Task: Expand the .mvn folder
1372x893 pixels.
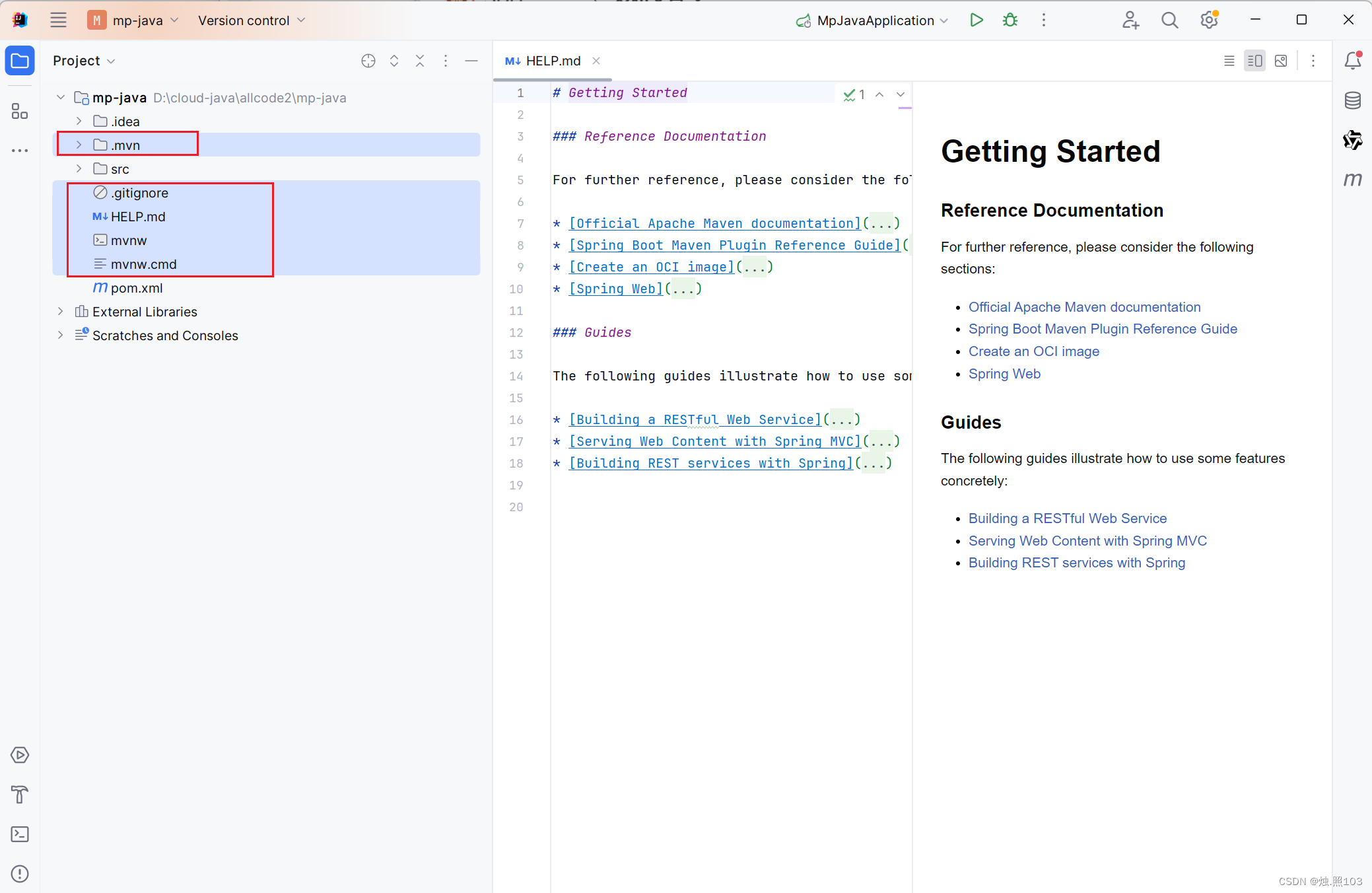Action: 79,145
